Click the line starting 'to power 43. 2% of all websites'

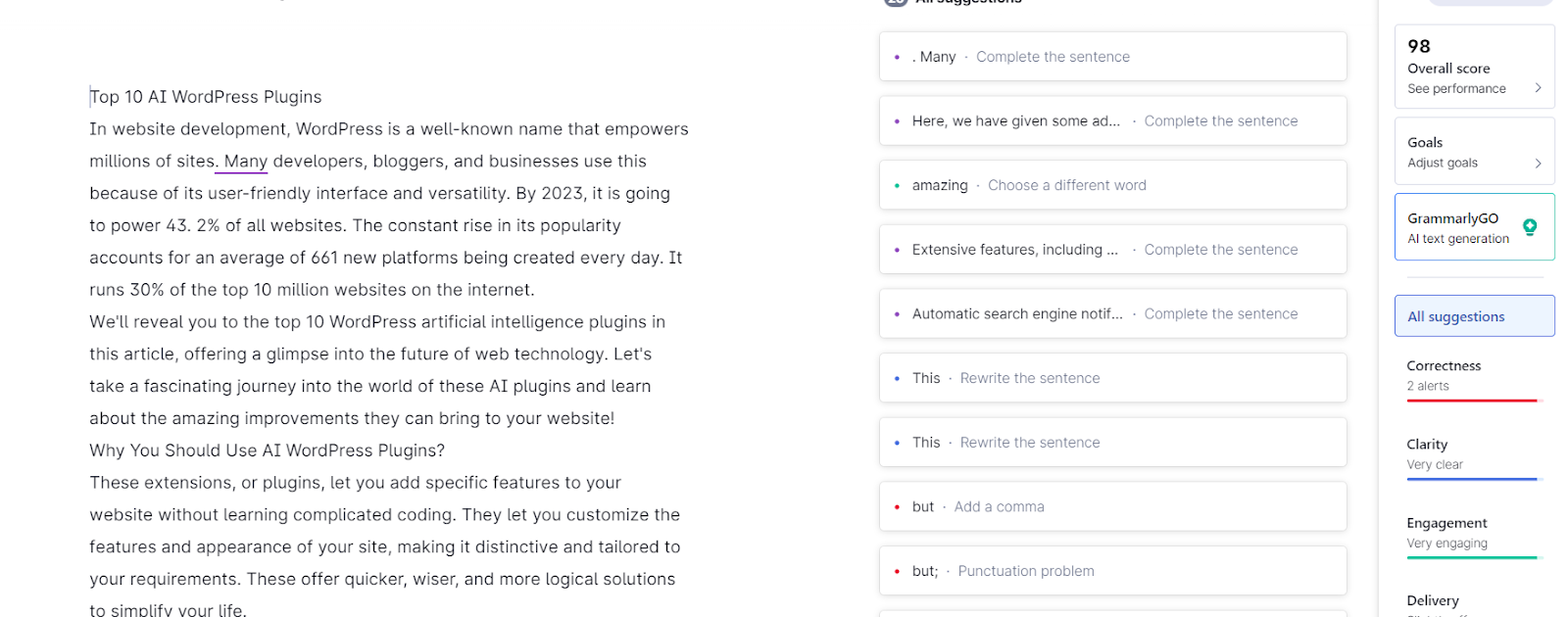click(x=355, y=225)
